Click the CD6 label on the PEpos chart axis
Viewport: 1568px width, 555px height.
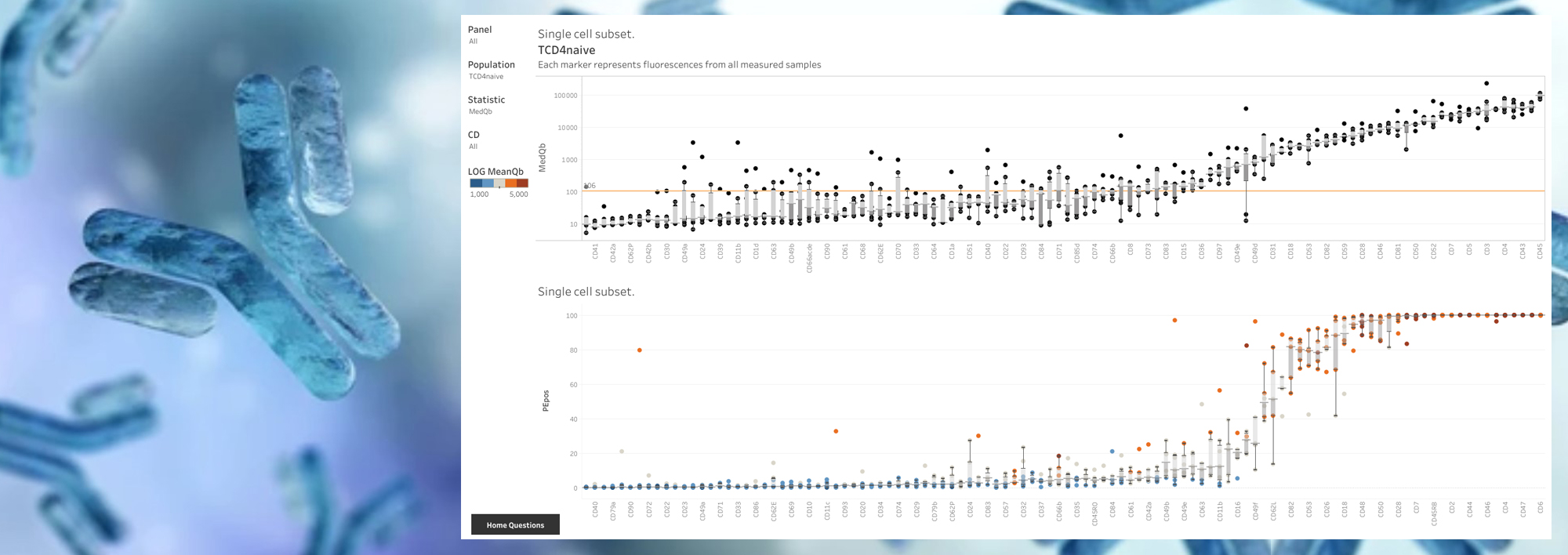tap(1540, 508)
